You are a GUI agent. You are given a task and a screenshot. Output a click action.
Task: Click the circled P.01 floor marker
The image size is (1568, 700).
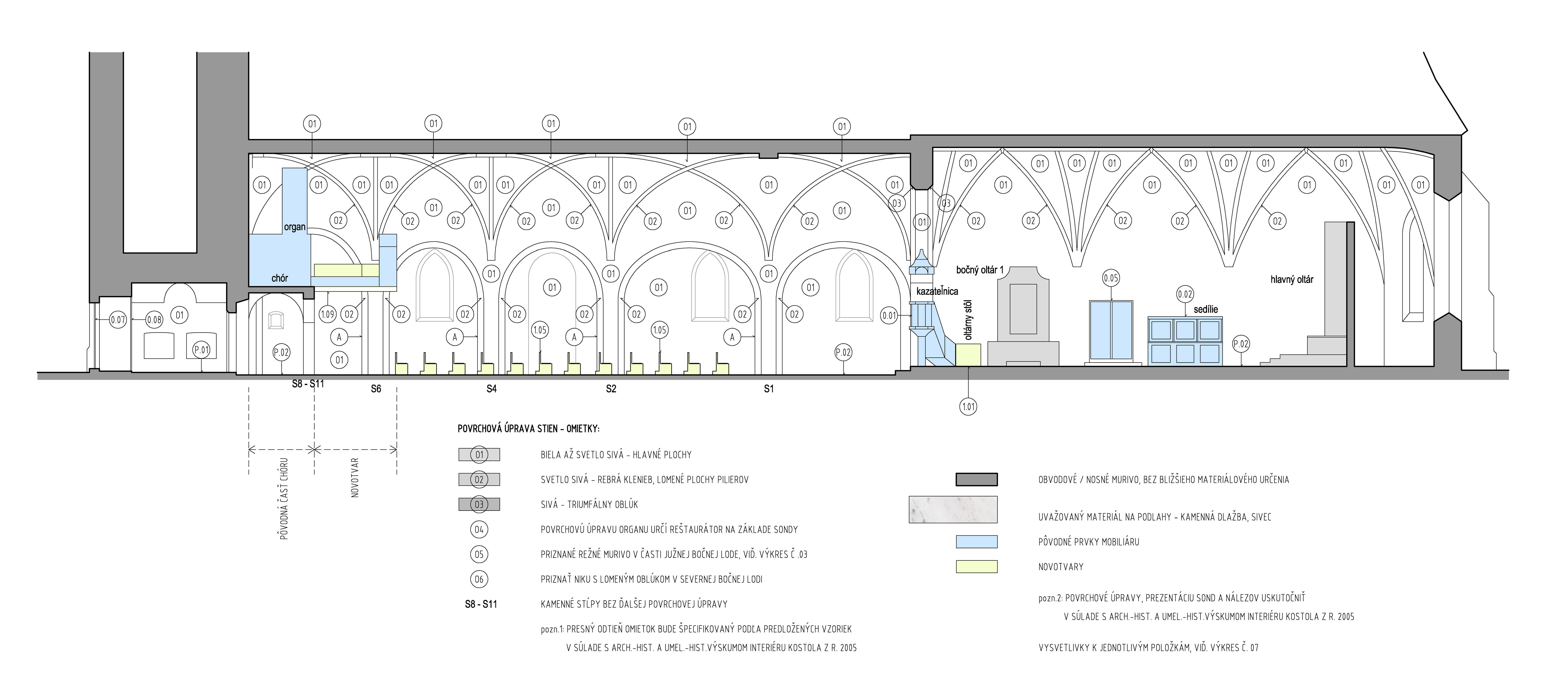pyautogui.click(x=201, y=350)
